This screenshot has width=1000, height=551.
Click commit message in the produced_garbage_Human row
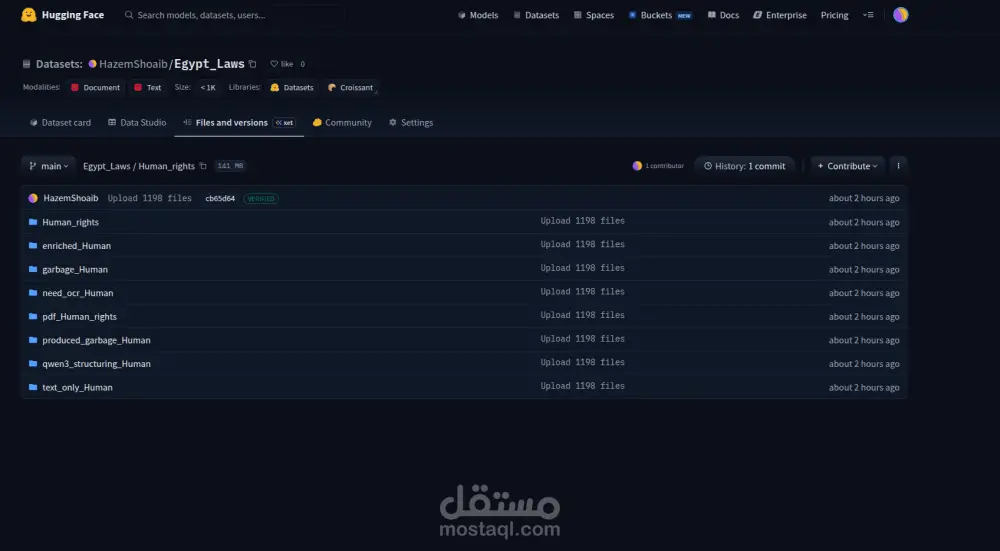582,339
